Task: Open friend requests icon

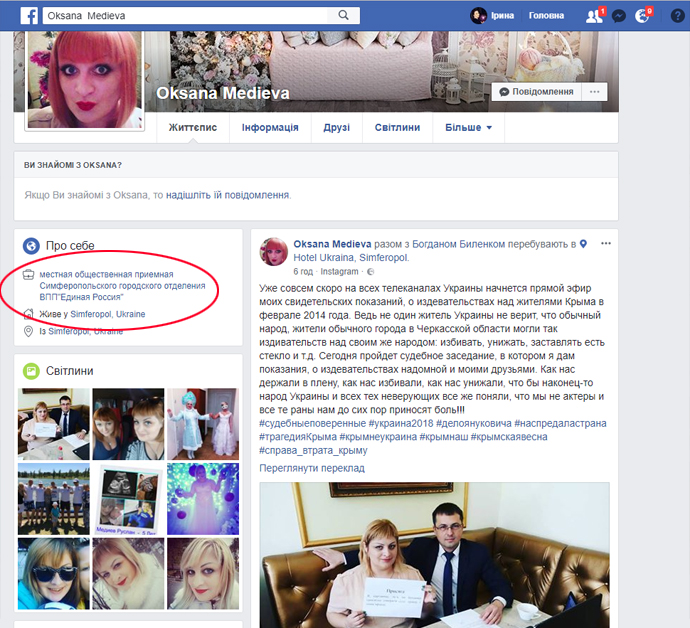Action: coord(594,16)
